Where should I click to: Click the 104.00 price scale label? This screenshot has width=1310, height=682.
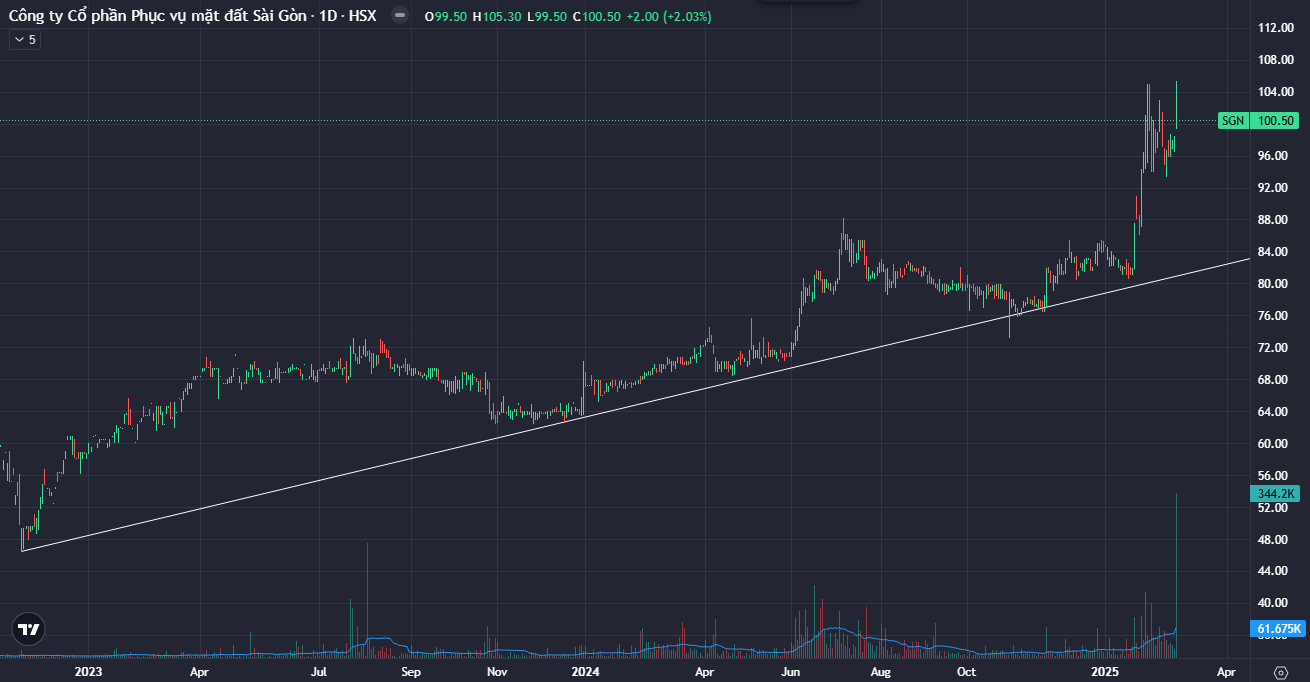click(x=1275, y=92)
